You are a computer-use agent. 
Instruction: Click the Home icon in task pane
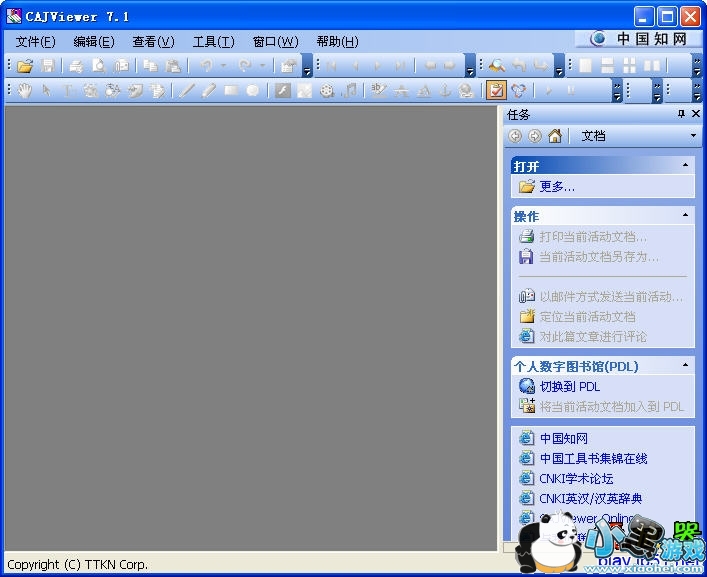[x=555, y=136]
